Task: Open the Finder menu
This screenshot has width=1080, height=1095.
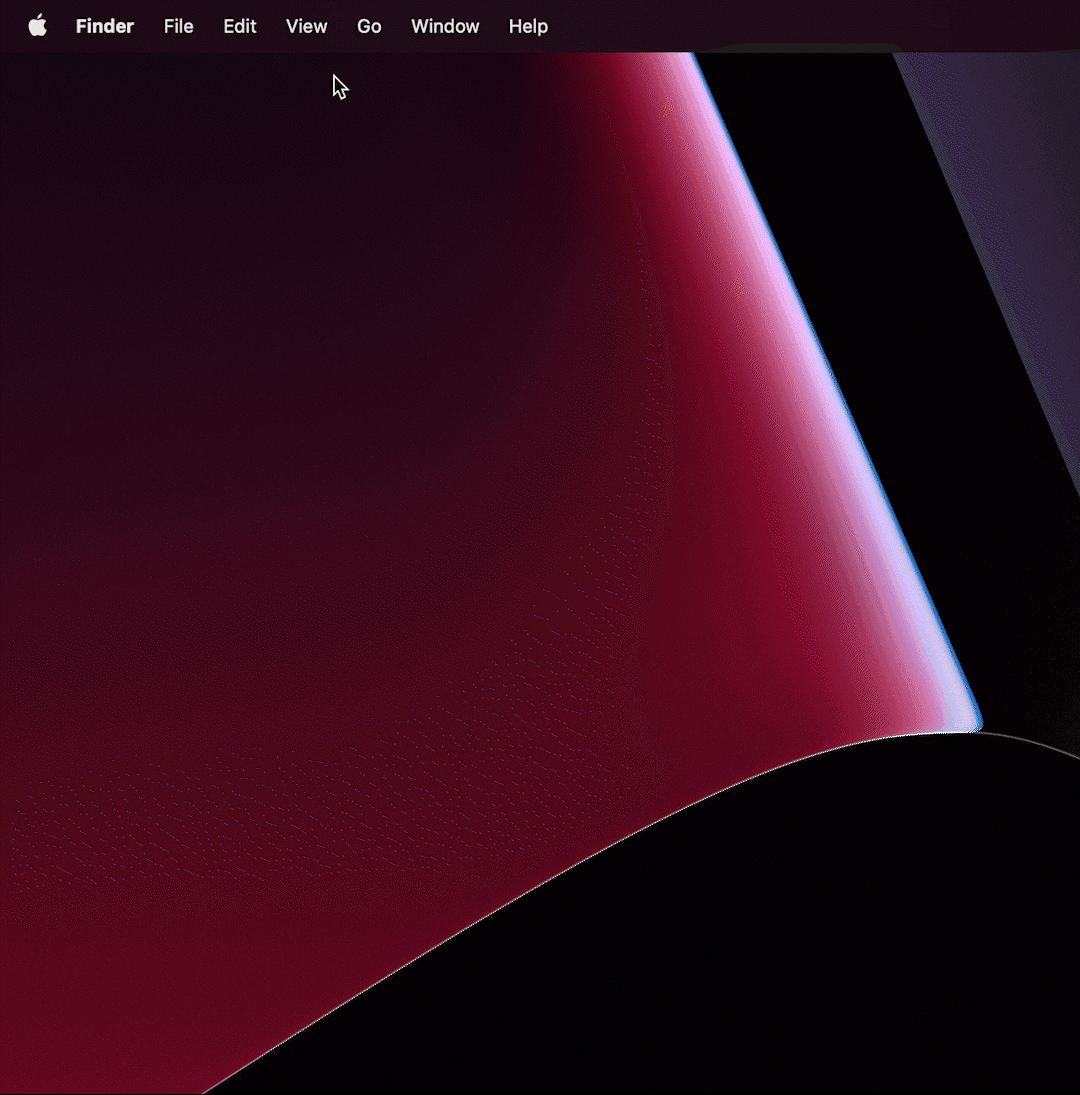Action: point(105,27)
